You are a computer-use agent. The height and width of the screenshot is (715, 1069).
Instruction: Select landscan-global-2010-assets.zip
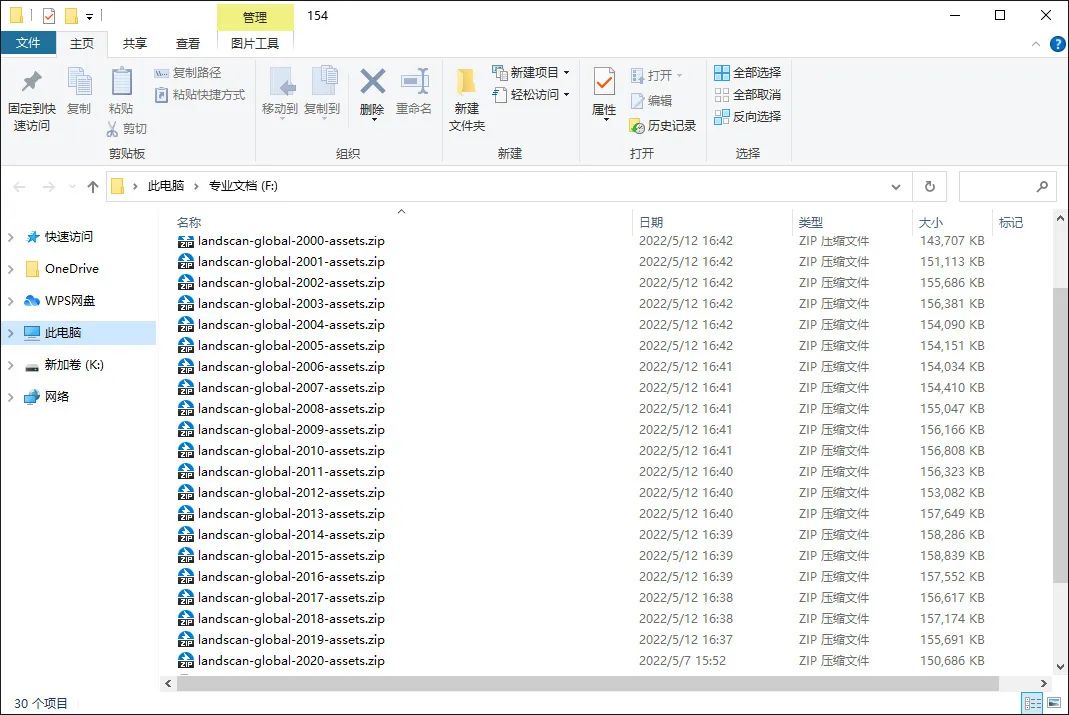click(x=291, y=451)
